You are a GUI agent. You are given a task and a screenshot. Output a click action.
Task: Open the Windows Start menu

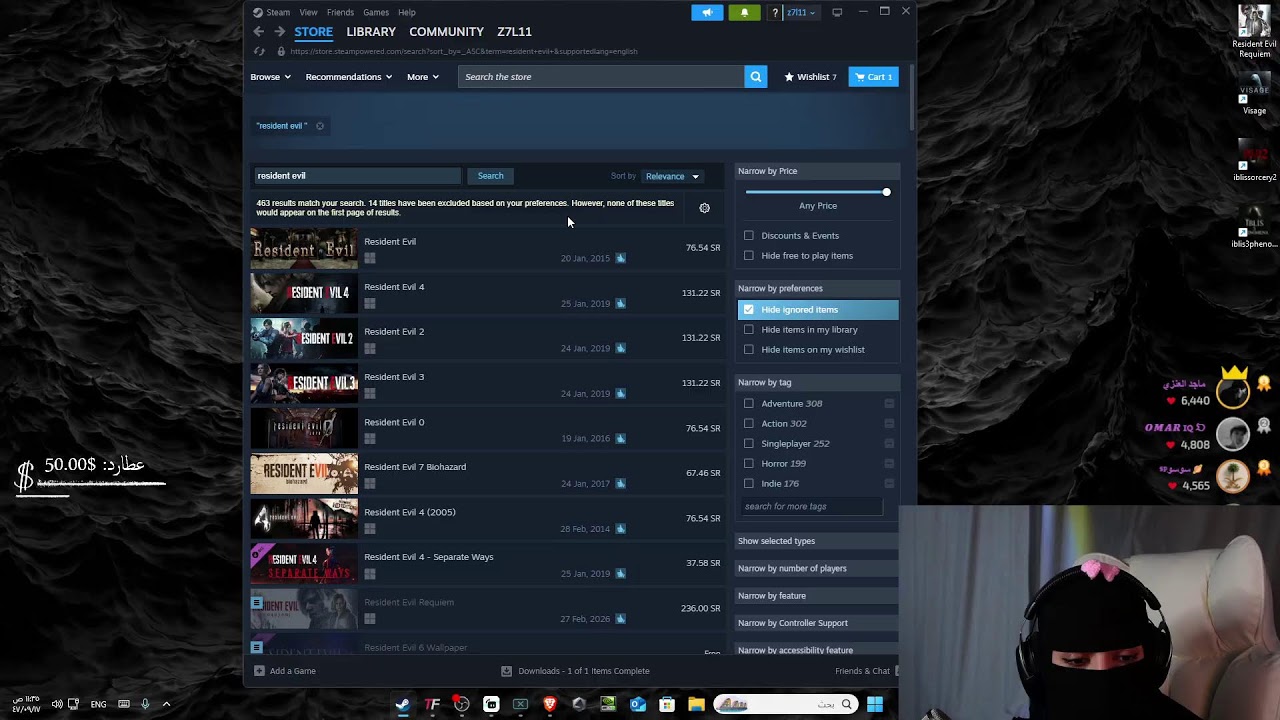click(875, 704)
